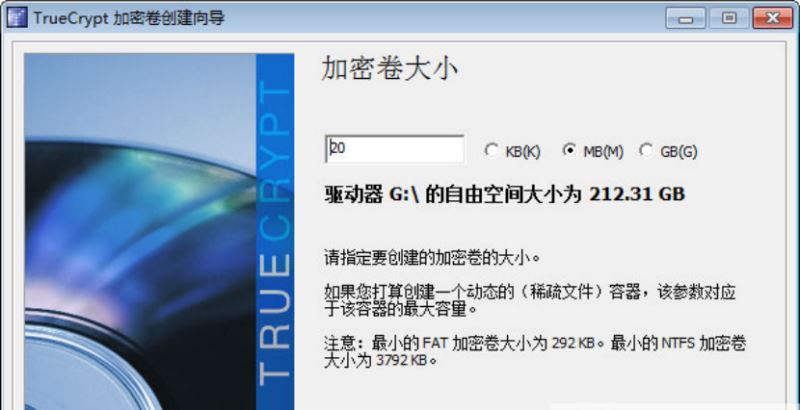Viewport: 800px width, 410px height.
Task: Click the TrueCrypt disc banner image
Action: (x=159, y=232)
